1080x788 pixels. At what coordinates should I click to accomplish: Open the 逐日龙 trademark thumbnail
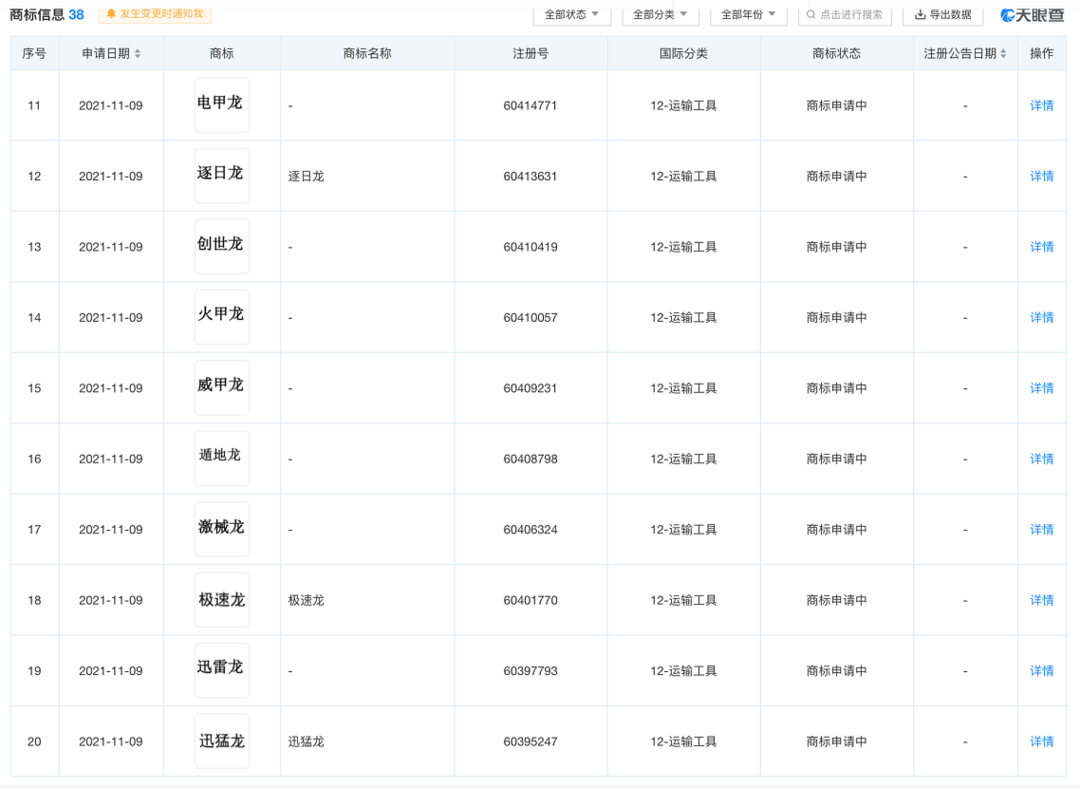coord(221,176)
